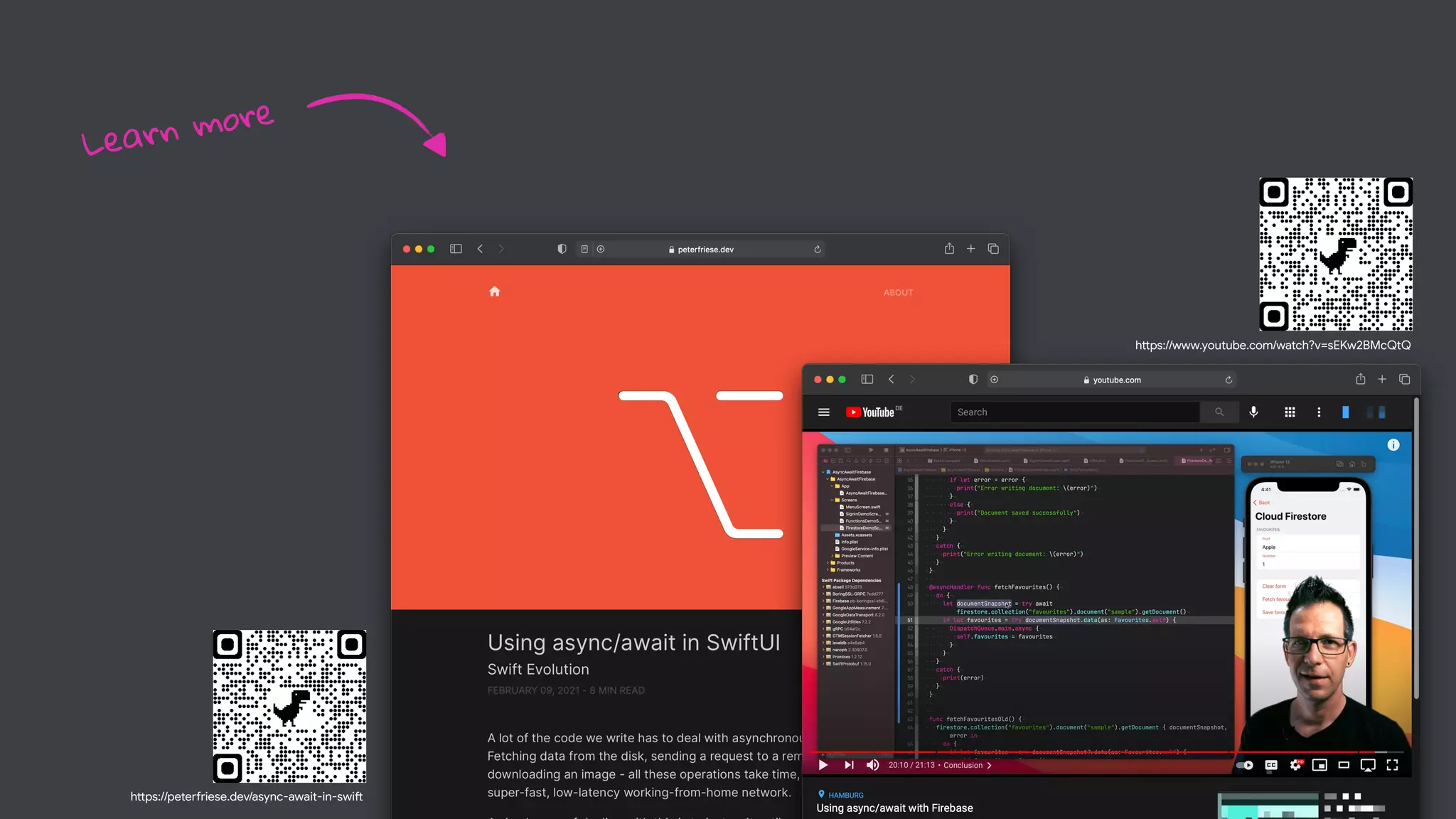Skip to next video
The image size is (1456, 819).
(849, 766)
